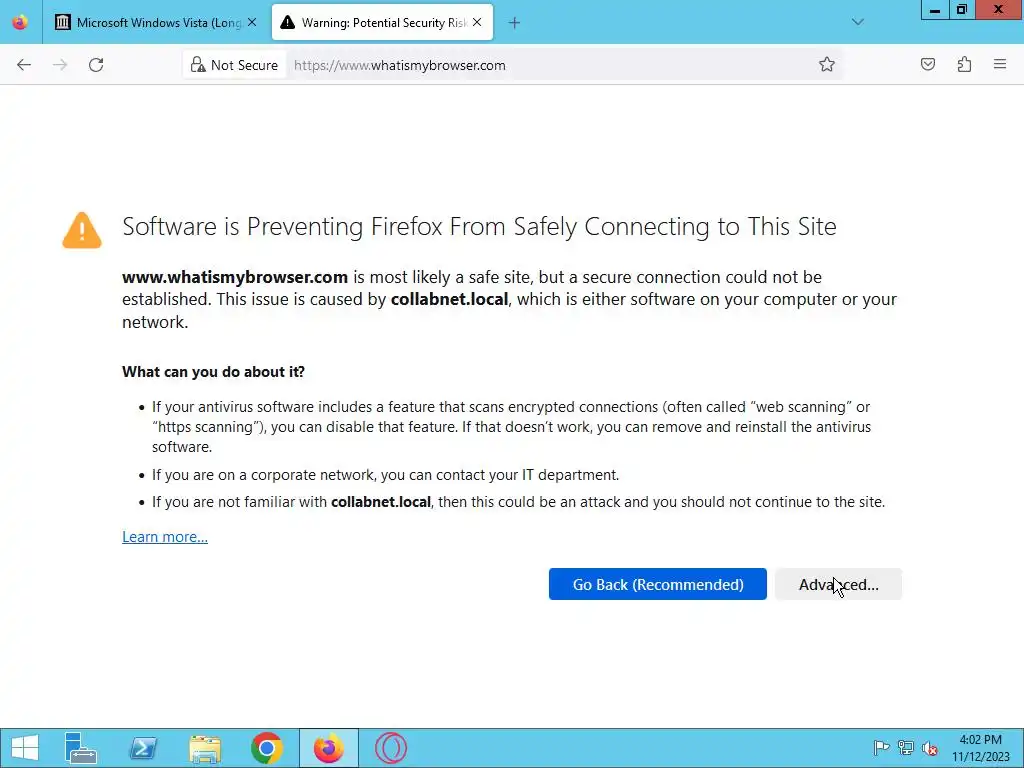Viewport: 1024px width, 768px height.
Task: Close the Microsoft Windows Vista tab
Action: click(x=252, y=23)
